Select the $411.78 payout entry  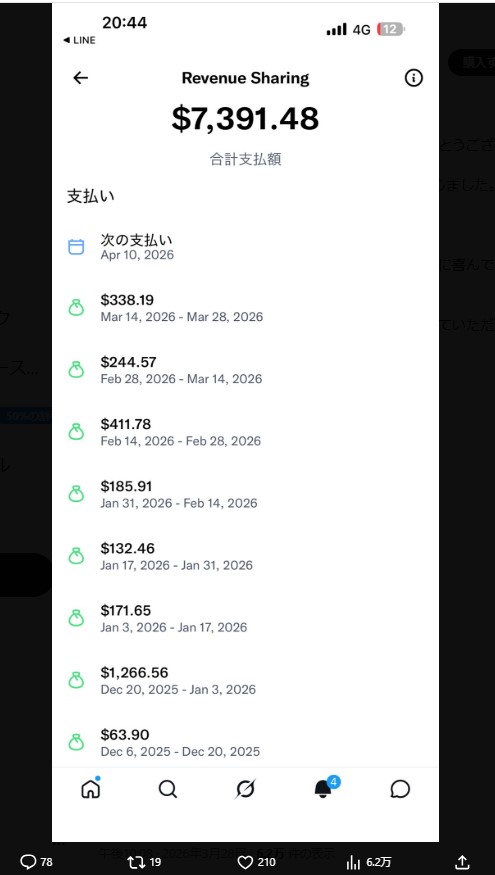246,432
